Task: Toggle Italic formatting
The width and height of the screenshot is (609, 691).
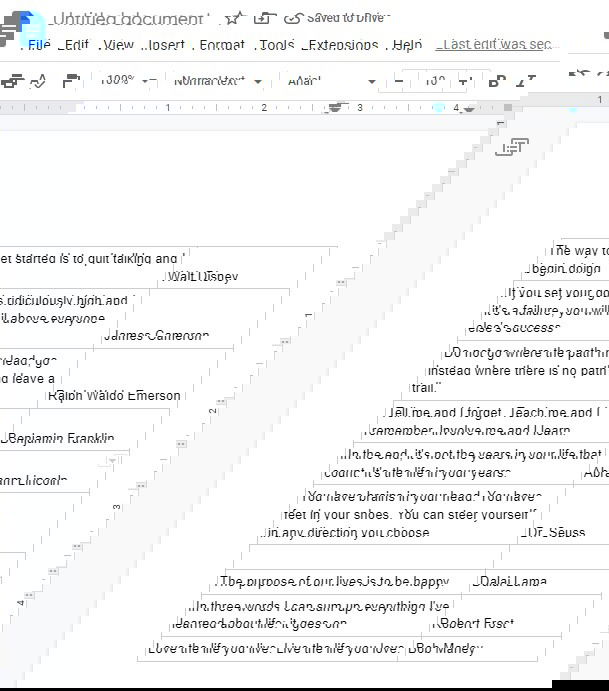Action: click(525, 81)
